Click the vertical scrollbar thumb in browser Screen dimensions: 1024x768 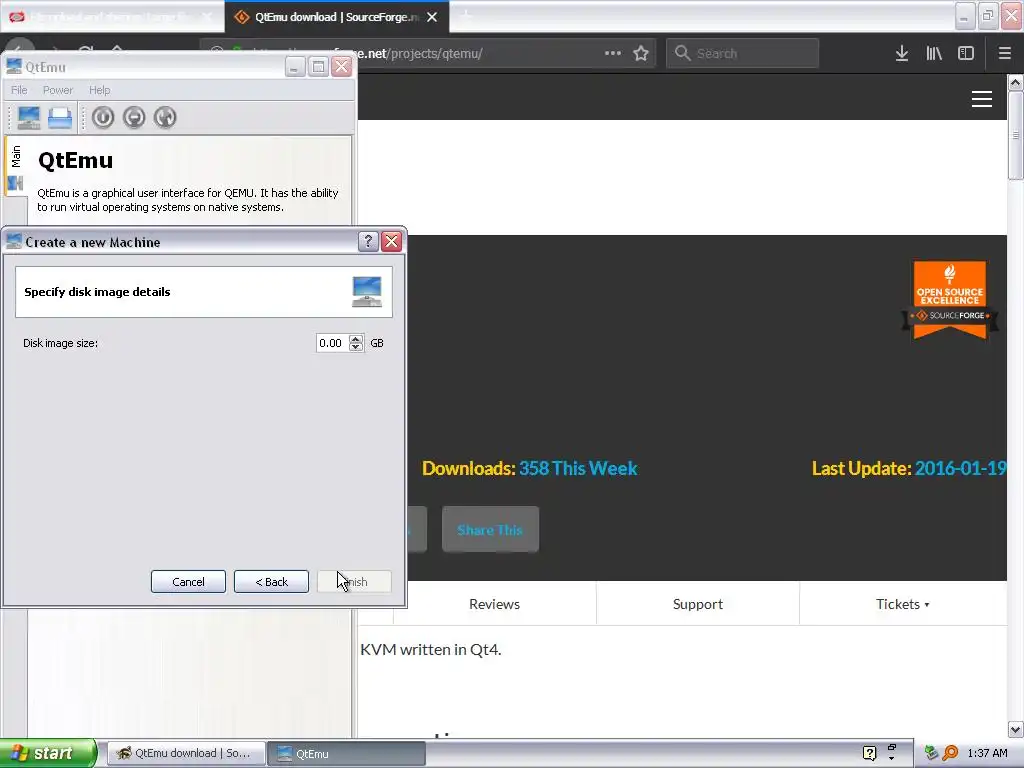click(1015, 135)
